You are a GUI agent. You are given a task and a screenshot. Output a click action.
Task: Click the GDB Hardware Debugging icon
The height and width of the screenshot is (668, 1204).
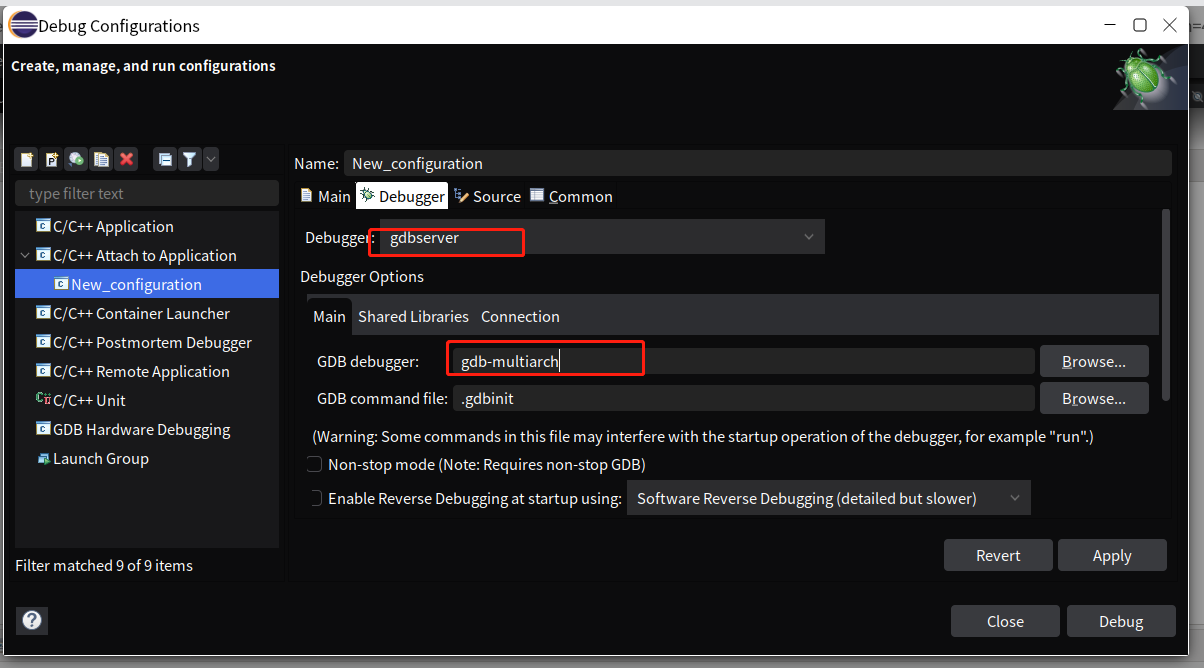click(x=43, y=429)
